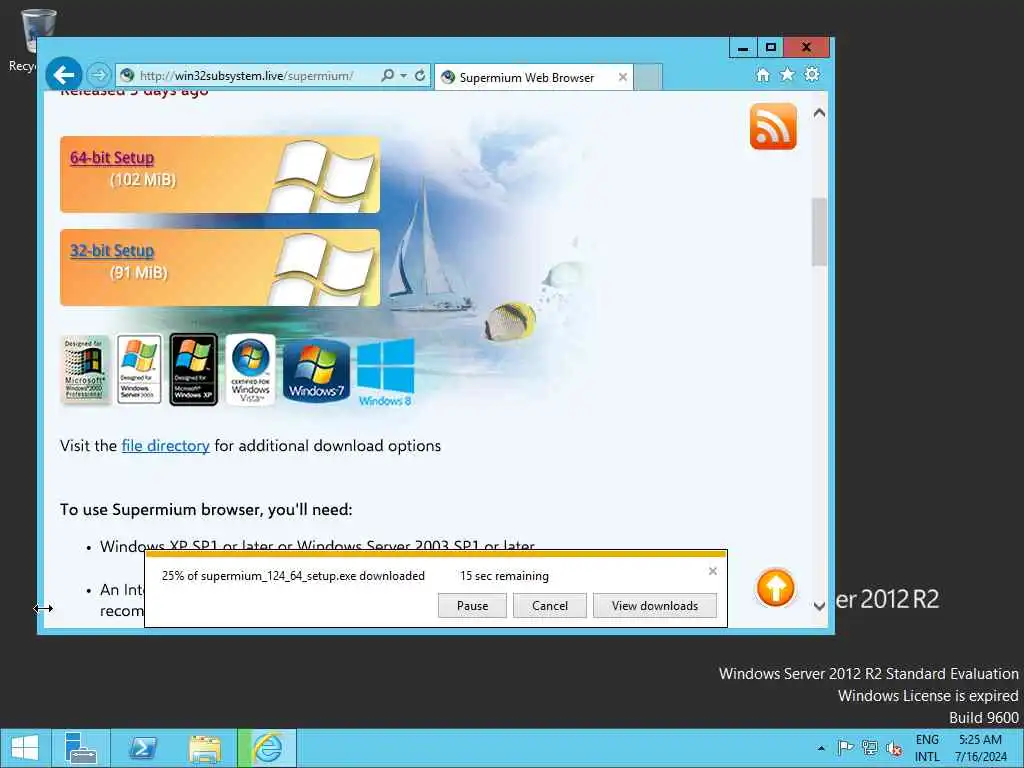Cancel the supermium setup download
This screenshot has height=768, width=1024.
(550, 605)
